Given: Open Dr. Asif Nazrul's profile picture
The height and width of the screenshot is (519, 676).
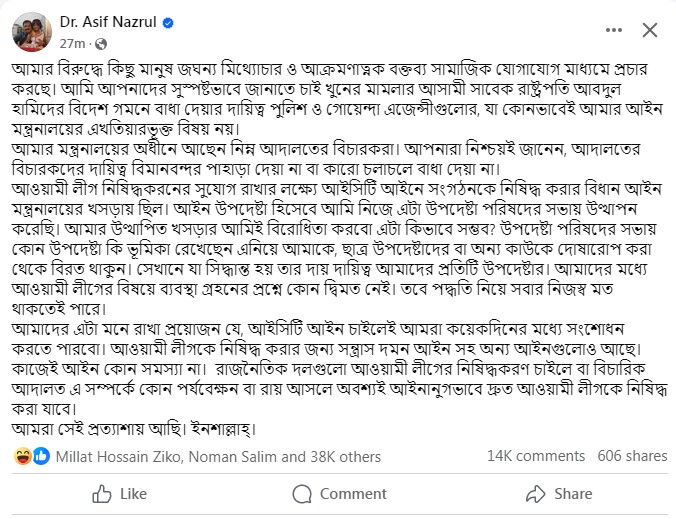Looking at the screenshot, I should click(x=32, y=32).
